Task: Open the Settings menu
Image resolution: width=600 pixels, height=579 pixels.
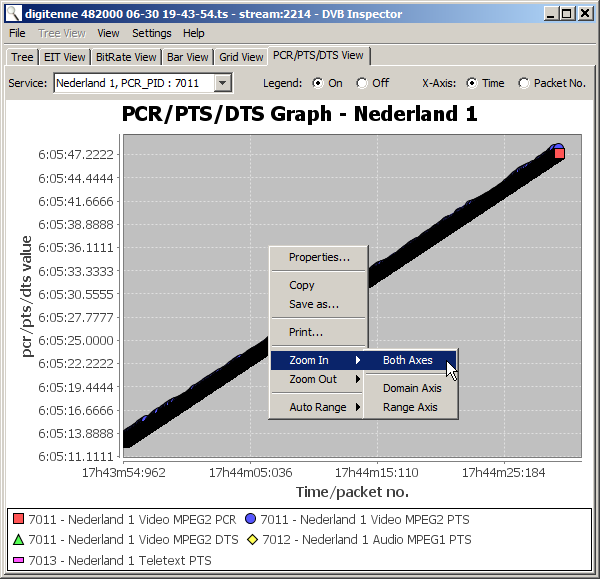Action: click(x=152, y=33)
